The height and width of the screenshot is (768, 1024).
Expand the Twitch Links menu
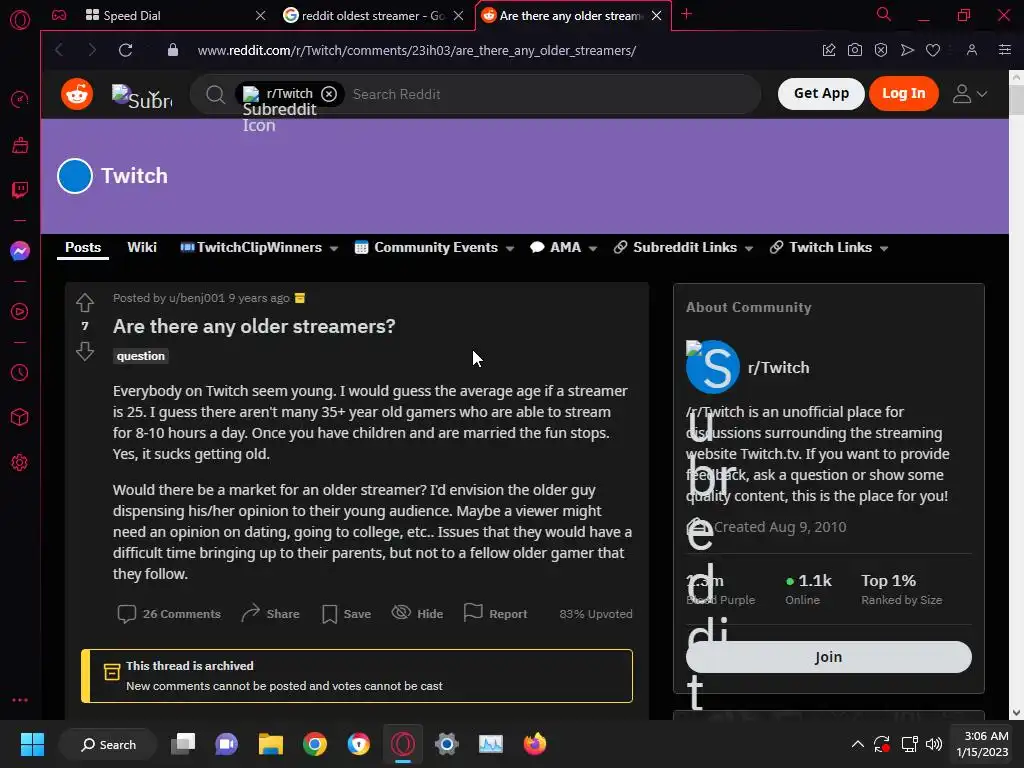[x=829, y=248]
